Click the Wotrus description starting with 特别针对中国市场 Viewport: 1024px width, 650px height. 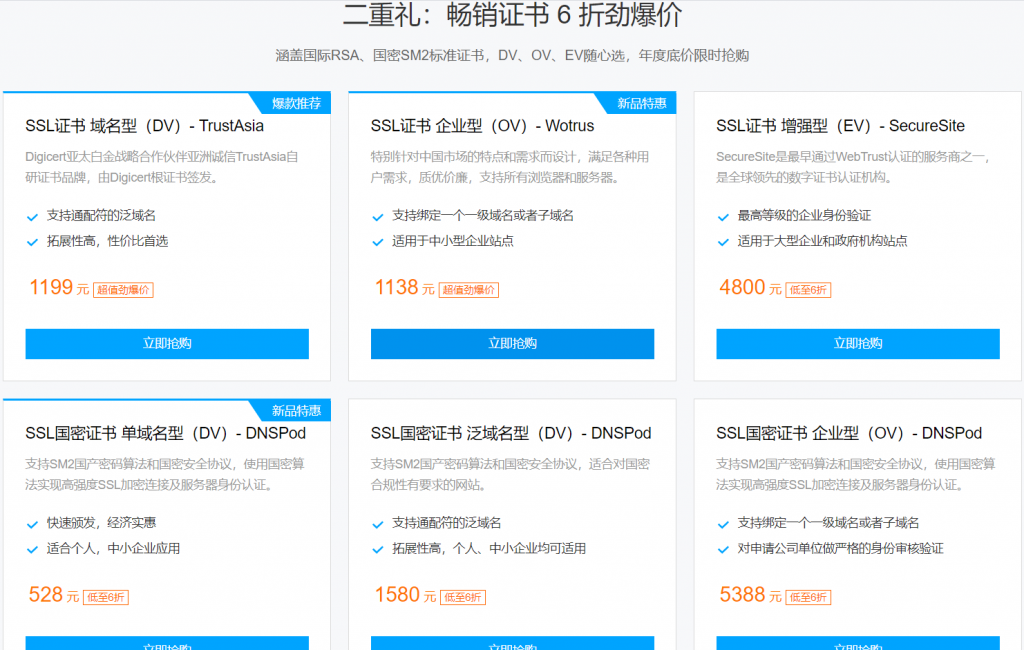(x=510, y=167)
